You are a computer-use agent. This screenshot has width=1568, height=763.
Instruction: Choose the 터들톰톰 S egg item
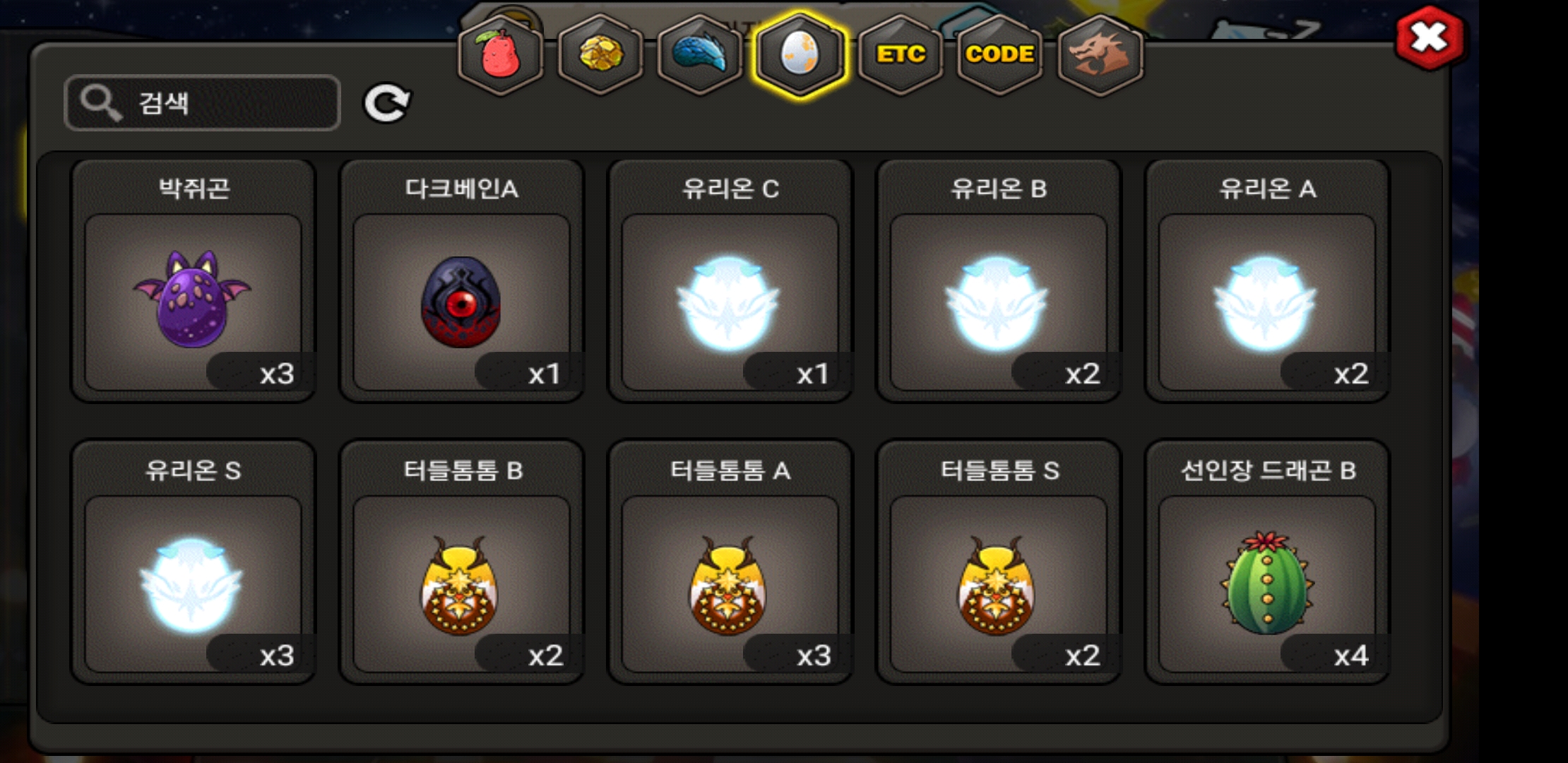pos(999,562)
